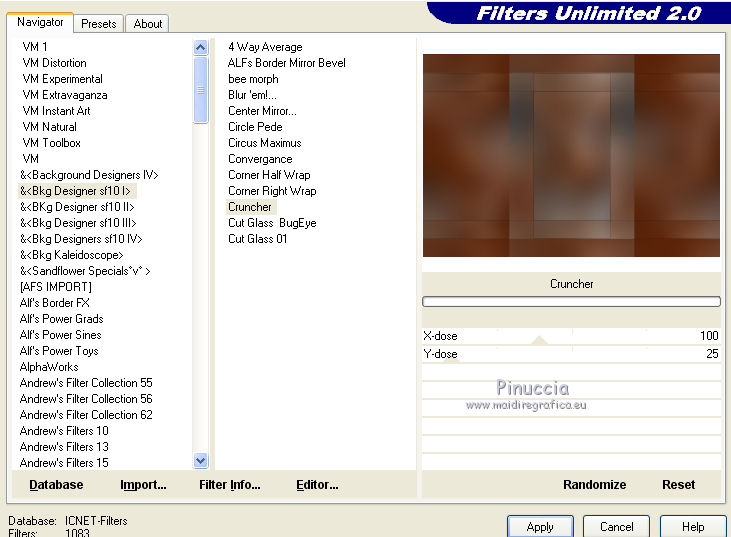The width and height of the screenshot is (731, 537).
Task: Select Andrew's Filters 13
Action: point(64,447)
